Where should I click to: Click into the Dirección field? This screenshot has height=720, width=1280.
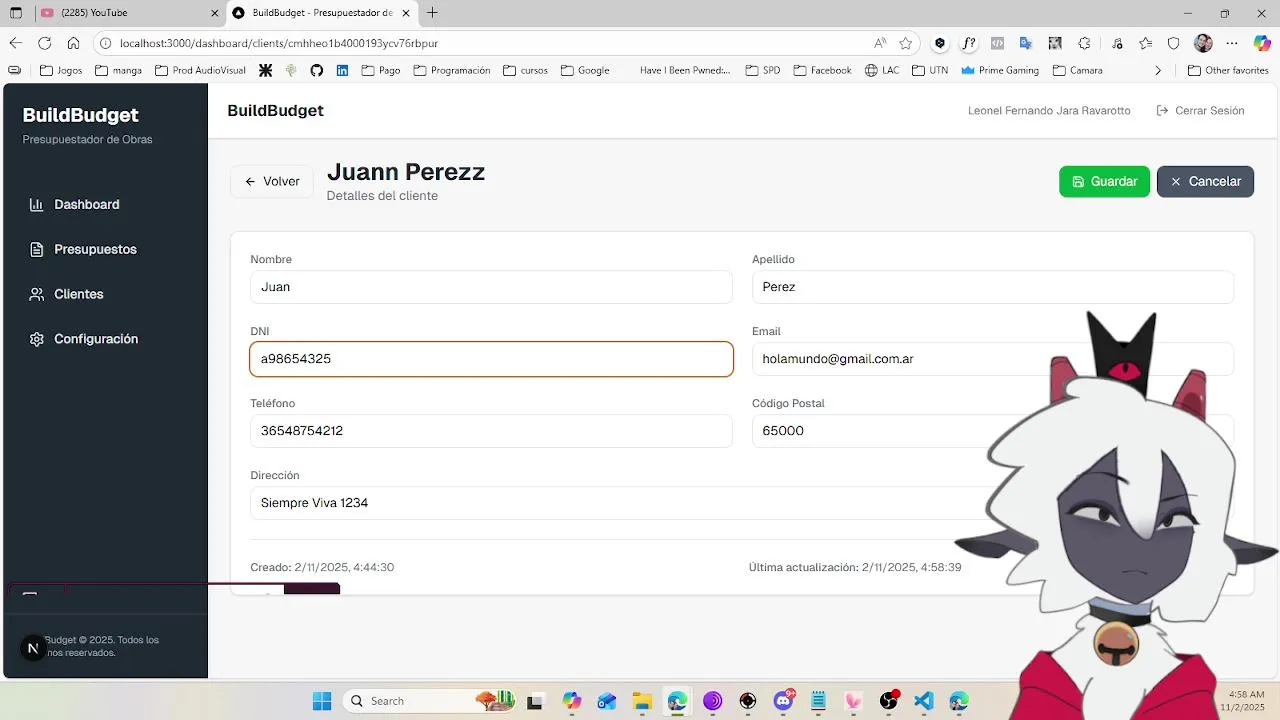tap(742, 503)
